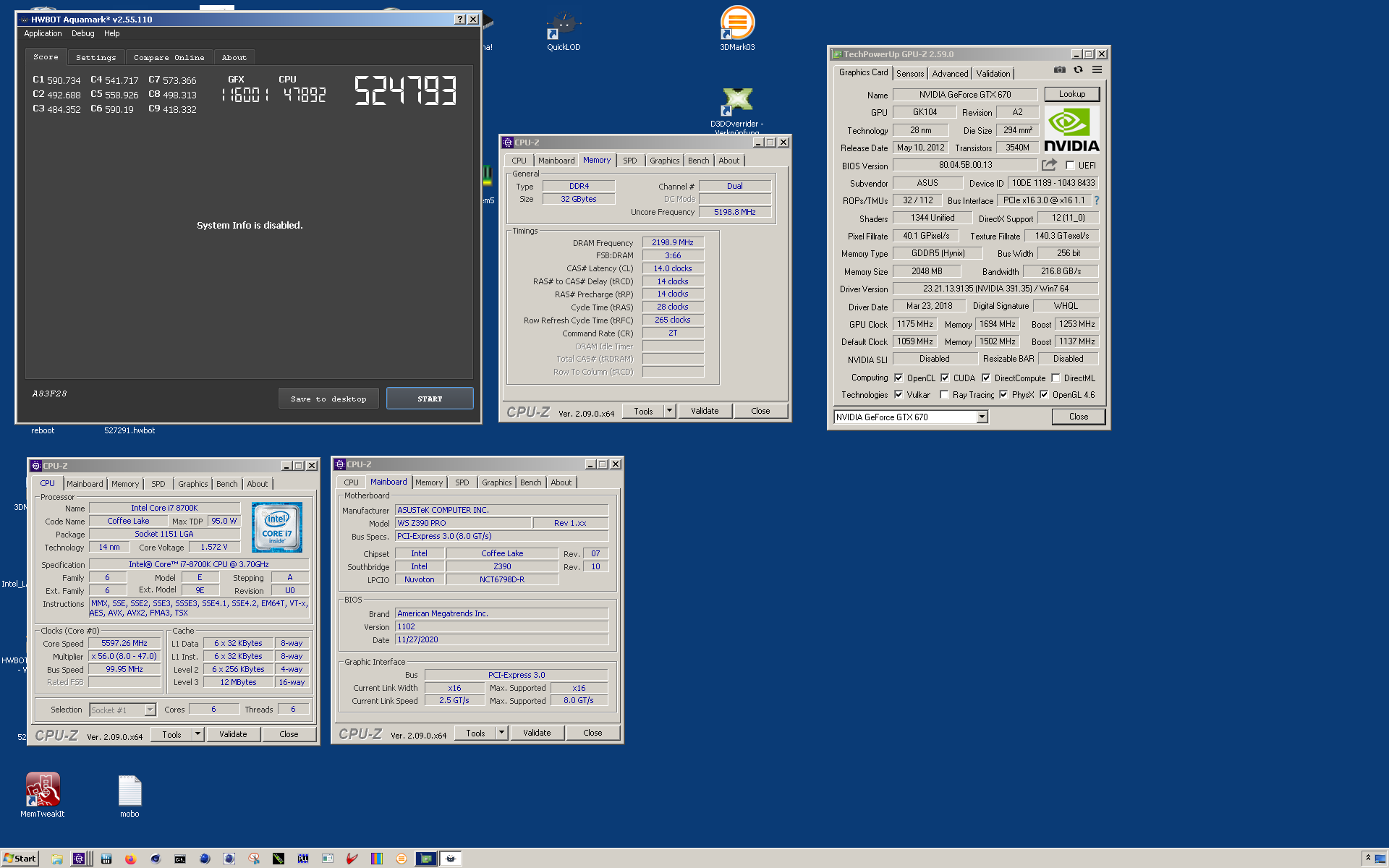This screenshot has height=868, width=1389.
Task: Open the Sensors tab in GPU-Z
Action: pos(909,73)
